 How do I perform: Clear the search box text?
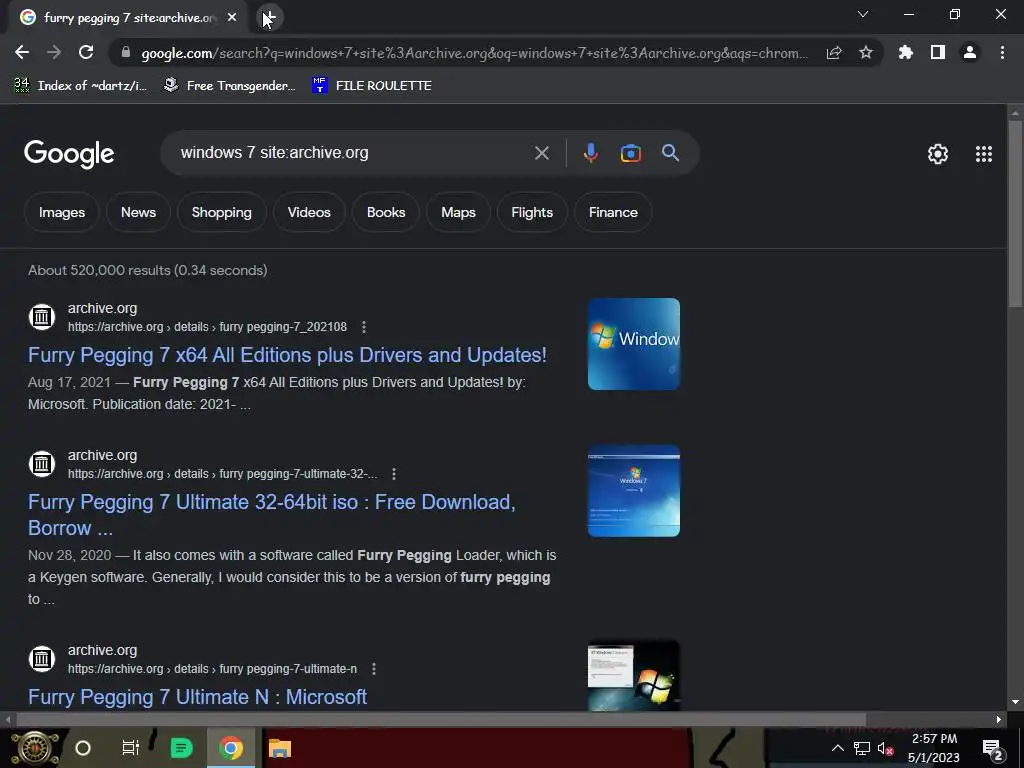coord(541,153)
